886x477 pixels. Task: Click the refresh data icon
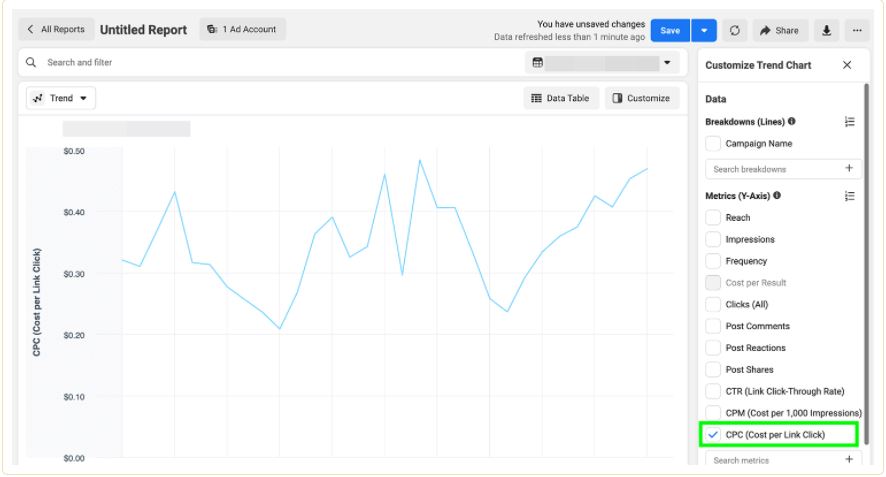tap(734, 30)
